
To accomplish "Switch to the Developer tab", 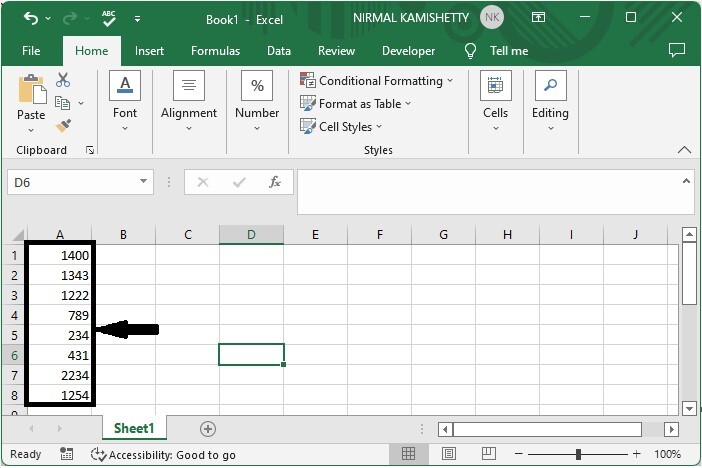I will point(408,51).
